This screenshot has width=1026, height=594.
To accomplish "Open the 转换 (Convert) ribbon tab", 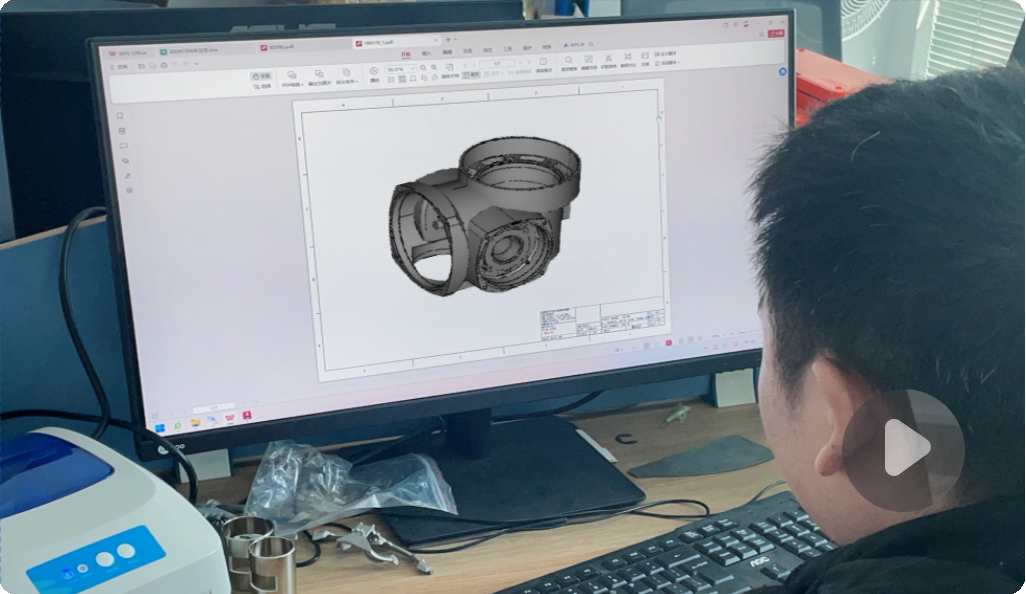I will tap(547, 47).
